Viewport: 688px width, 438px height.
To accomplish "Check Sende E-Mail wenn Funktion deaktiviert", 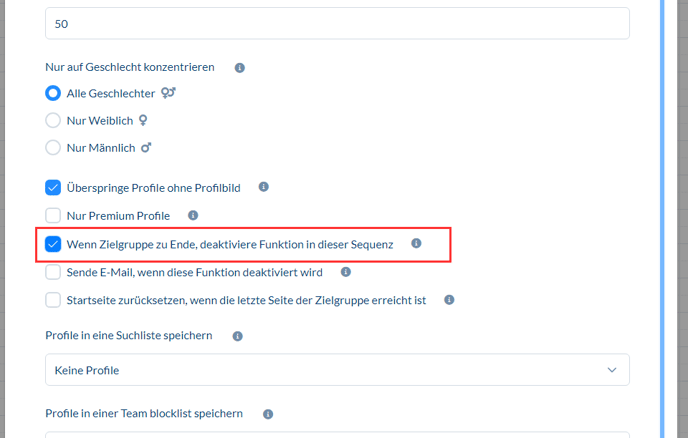I will (x=53, y=271).
